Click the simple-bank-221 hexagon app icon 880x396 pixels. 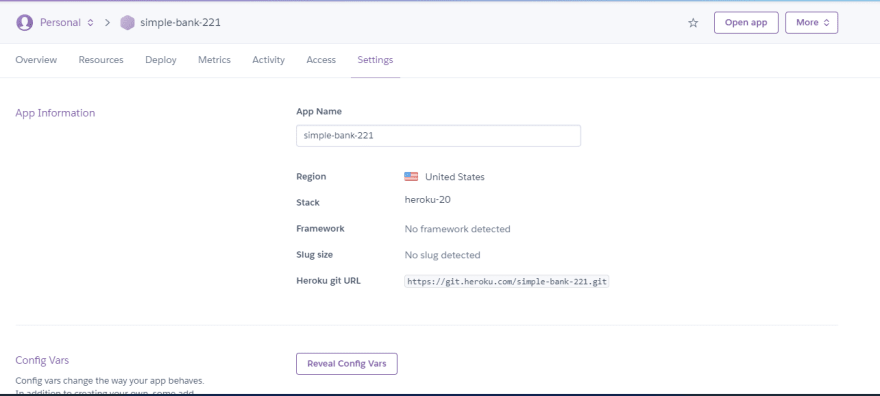point(127,22)
